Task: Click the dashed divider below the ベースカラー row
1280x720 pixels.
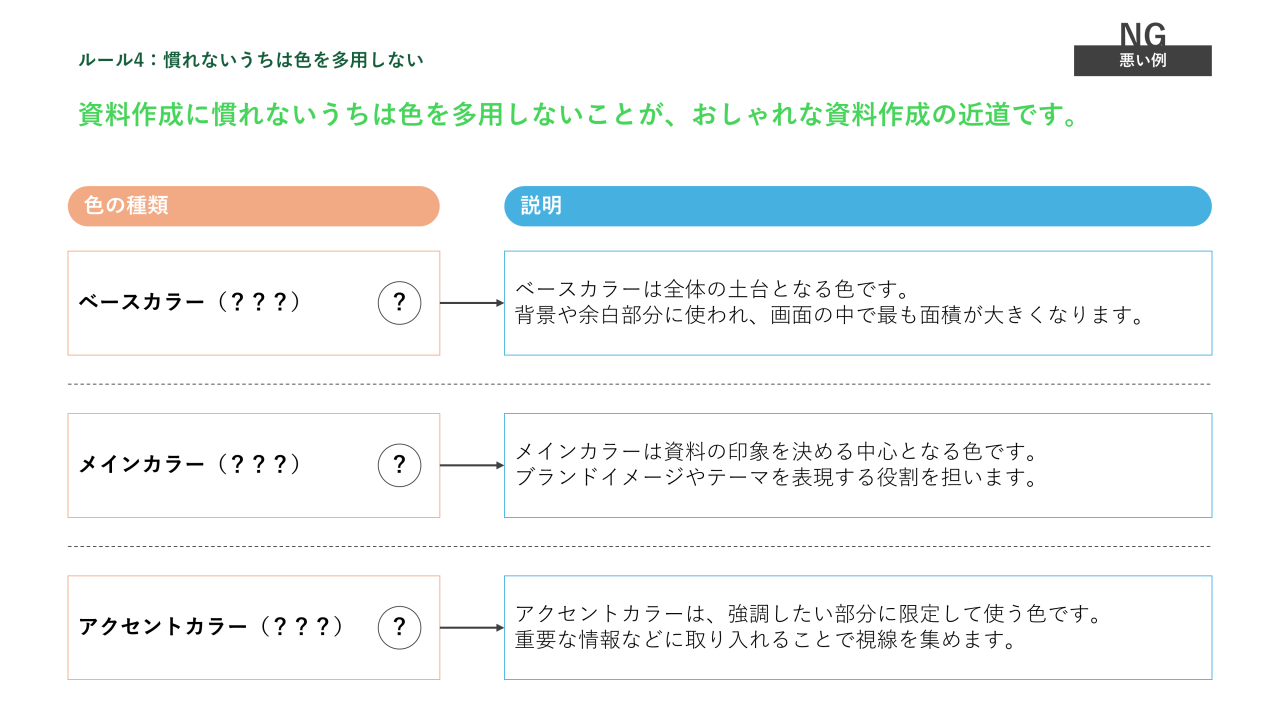Action: coord(639,384)
